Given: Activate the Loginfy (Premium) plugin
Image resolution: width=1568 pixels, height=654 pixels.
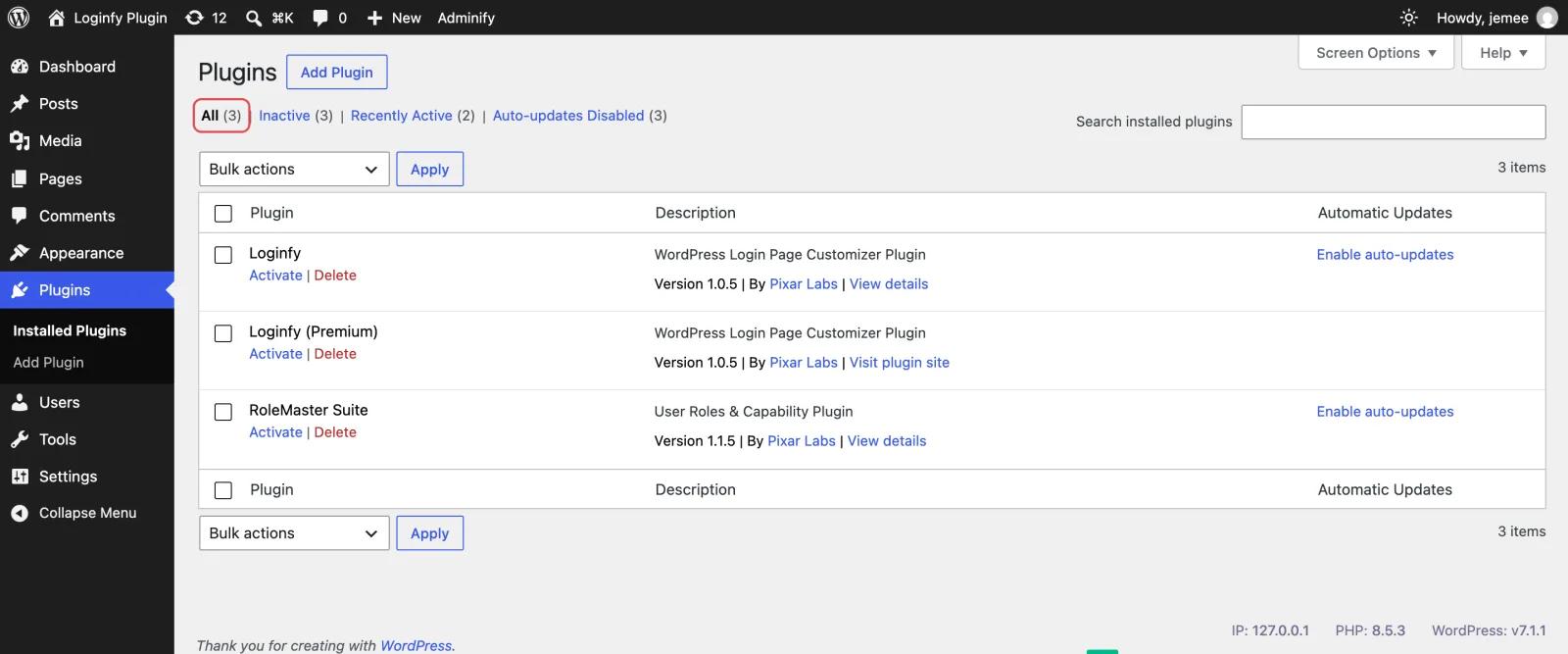Looking at the screenshot, I should click(275, 354).
